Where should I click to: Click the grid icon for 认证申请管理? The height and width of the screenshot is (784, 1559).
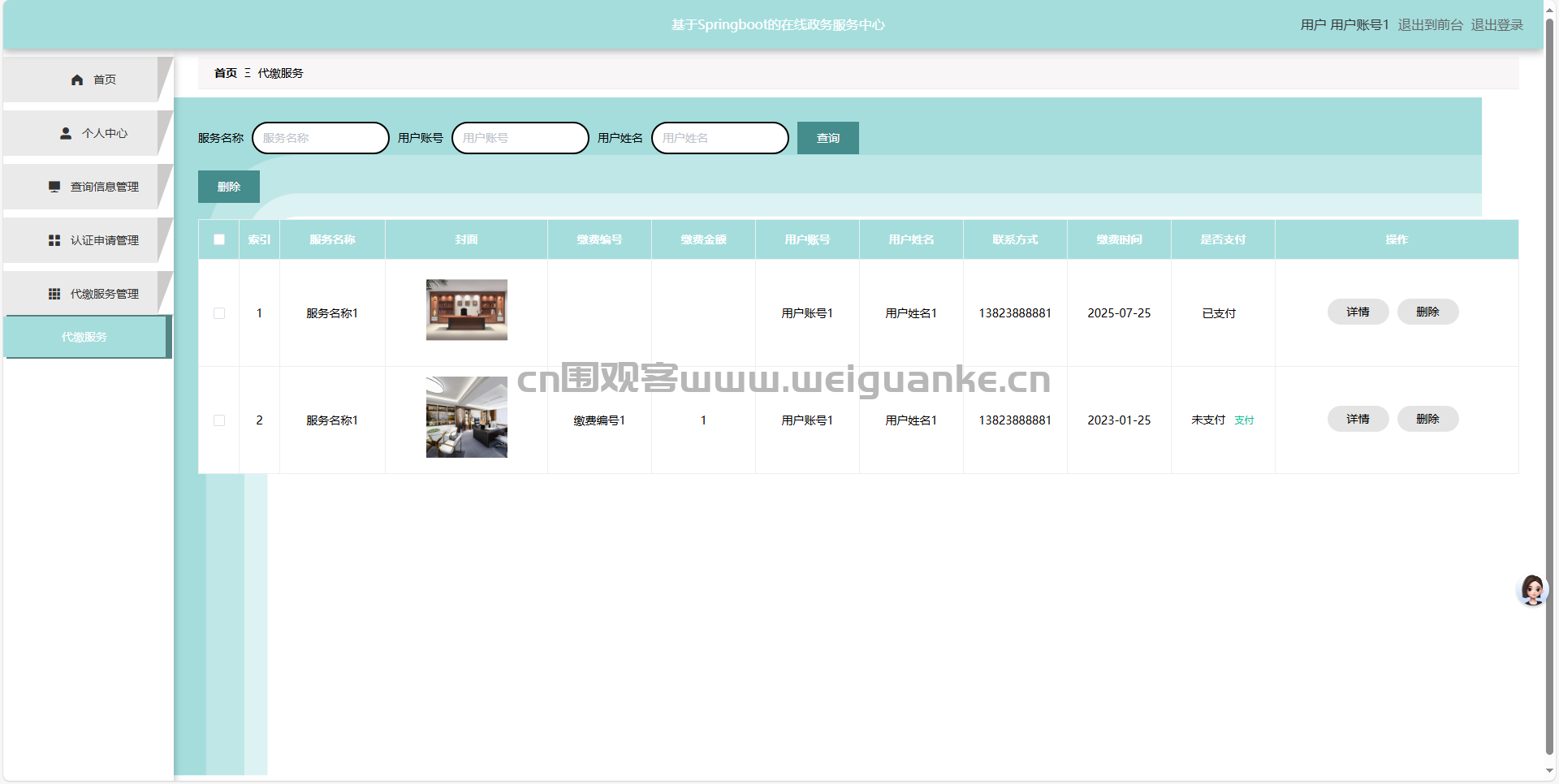[54, 240]
